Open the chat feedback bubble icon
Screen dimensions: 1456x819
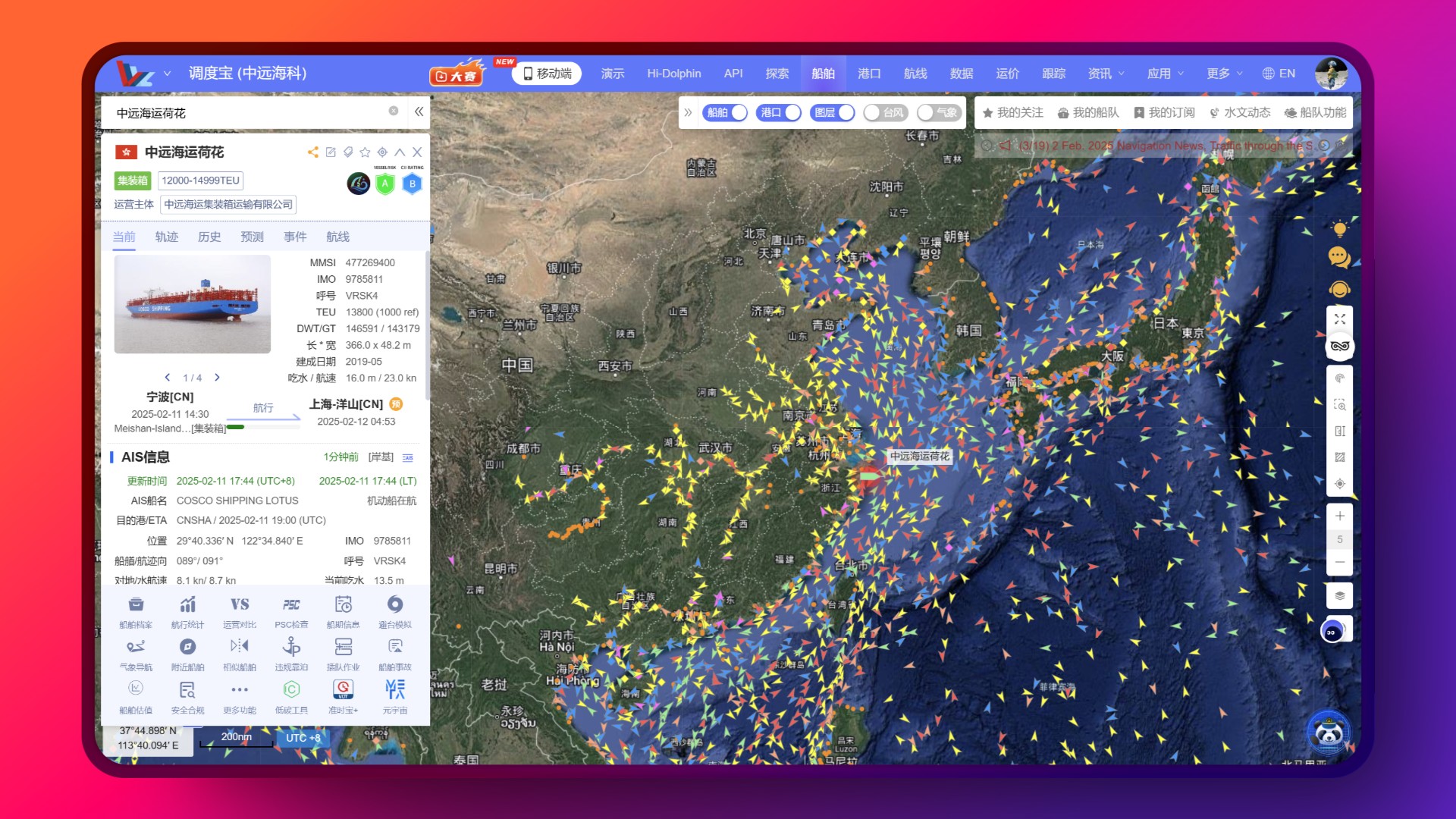1340,258
